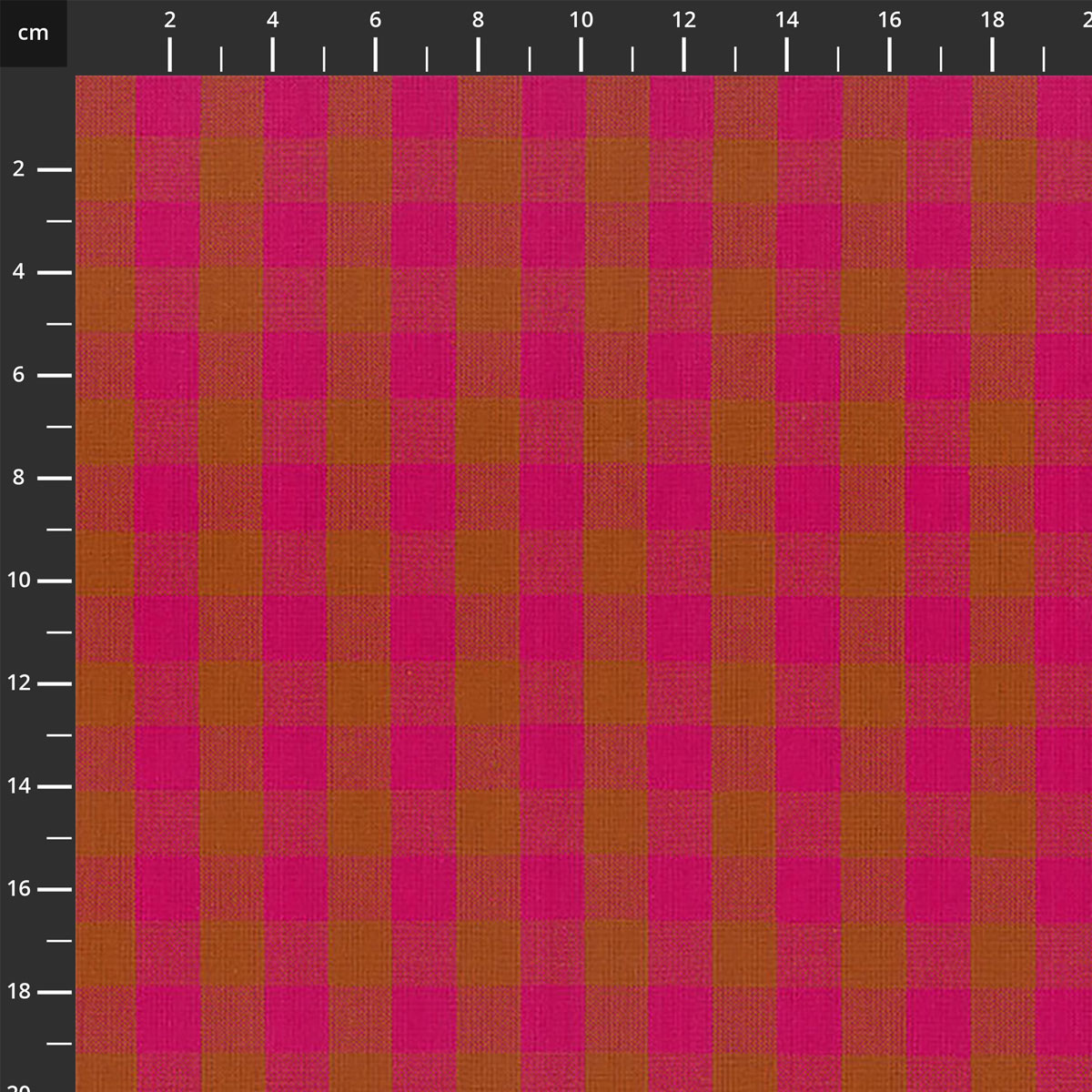Click the cm unit label in the corner

click(34, 34)
